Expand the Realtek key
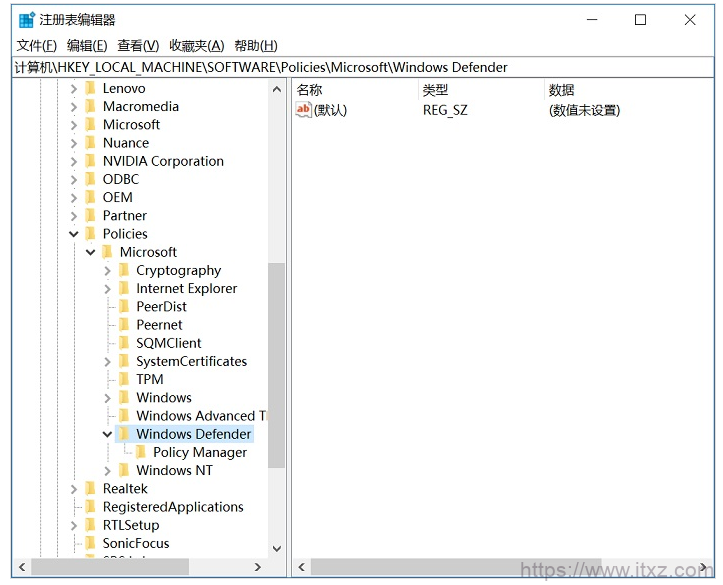The image size is (723, 585). click(74, 489)
